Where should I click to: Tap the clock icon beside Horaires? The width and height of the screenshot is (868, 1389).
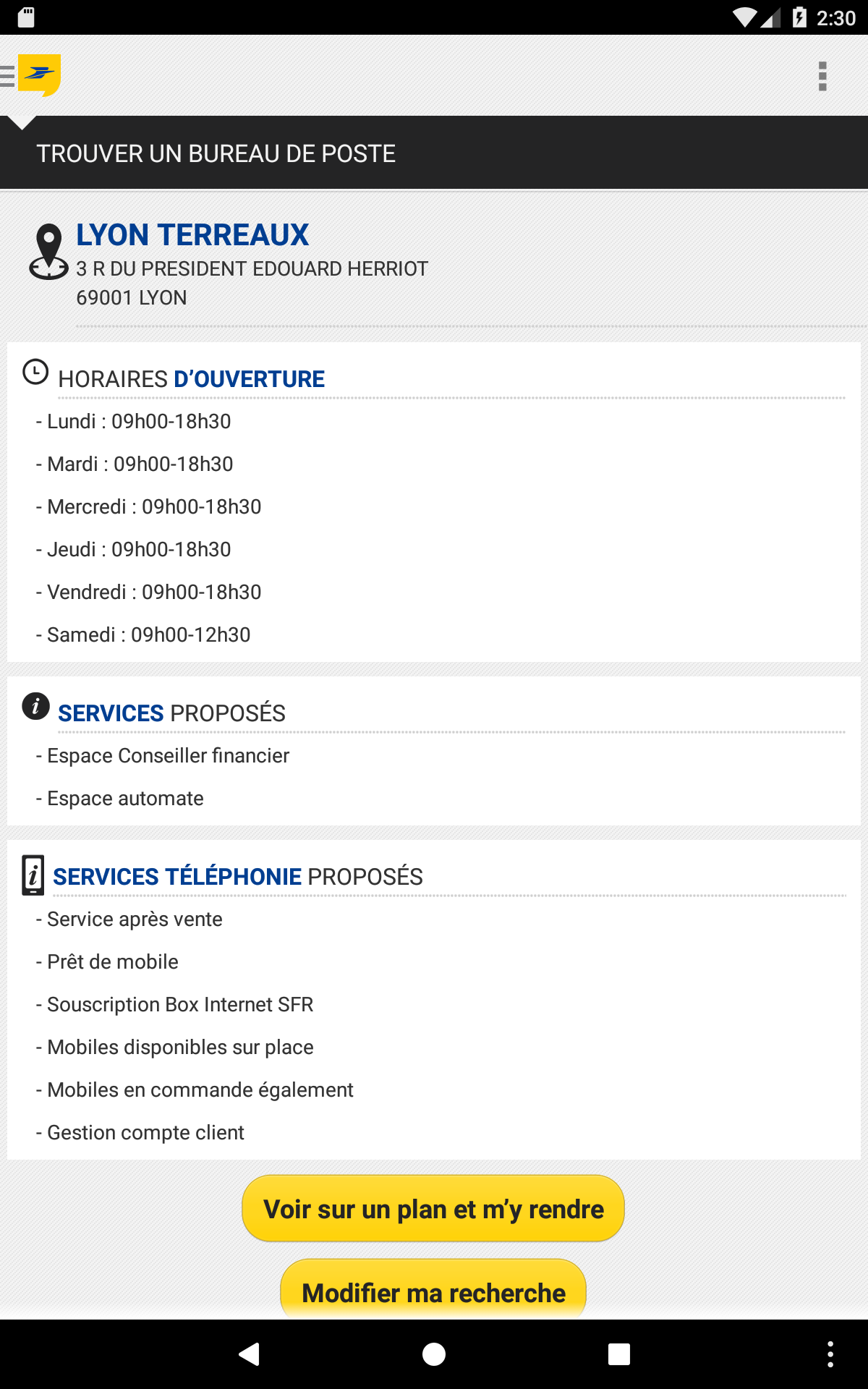tap(35, 372)
